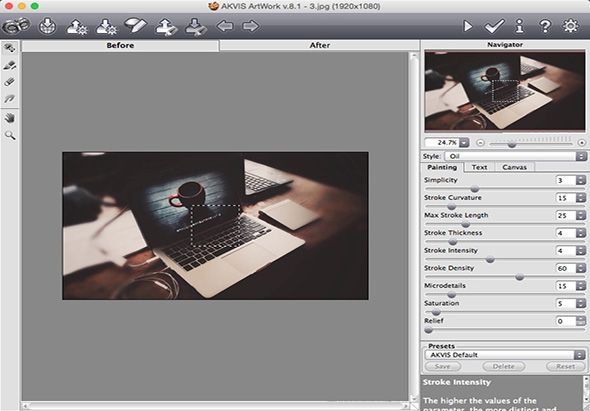Screen dimensions: 590x411
Task: Click the image area vertical scrollbar
Action: click(x=414, y=227)
